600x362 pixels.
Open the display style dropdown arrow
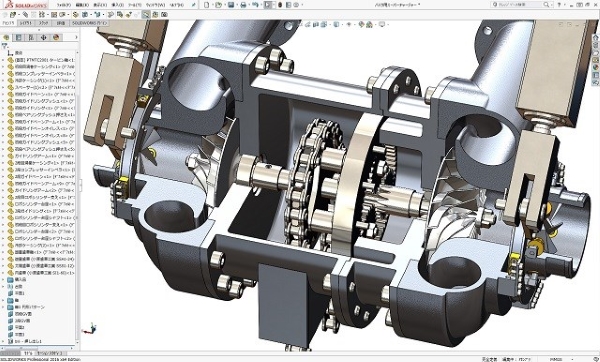[x=341, y=24]
